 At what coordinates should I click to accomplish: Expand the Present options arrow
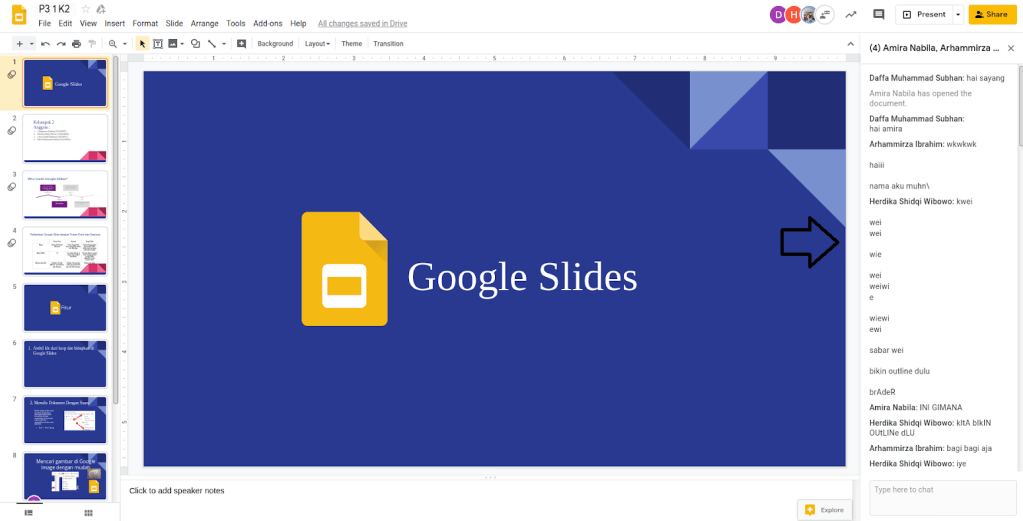958,14
